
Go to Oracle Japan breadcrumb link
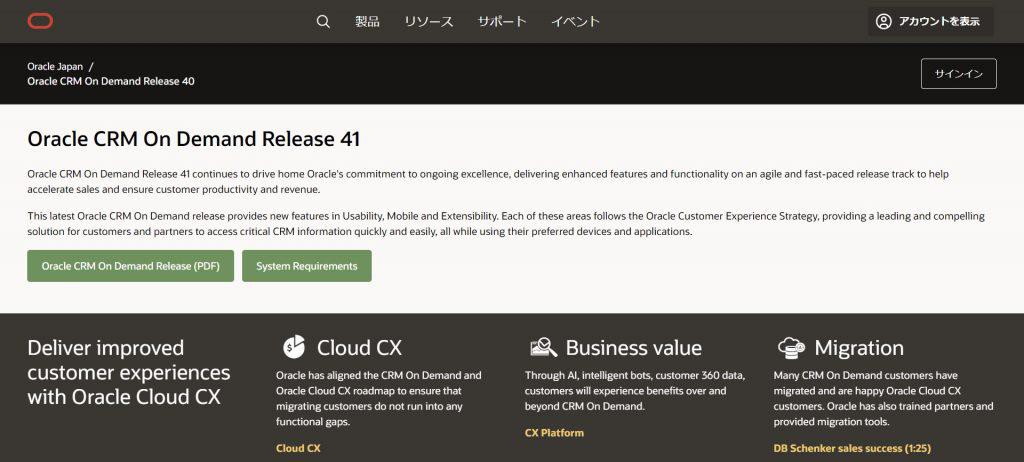(56, 67)
